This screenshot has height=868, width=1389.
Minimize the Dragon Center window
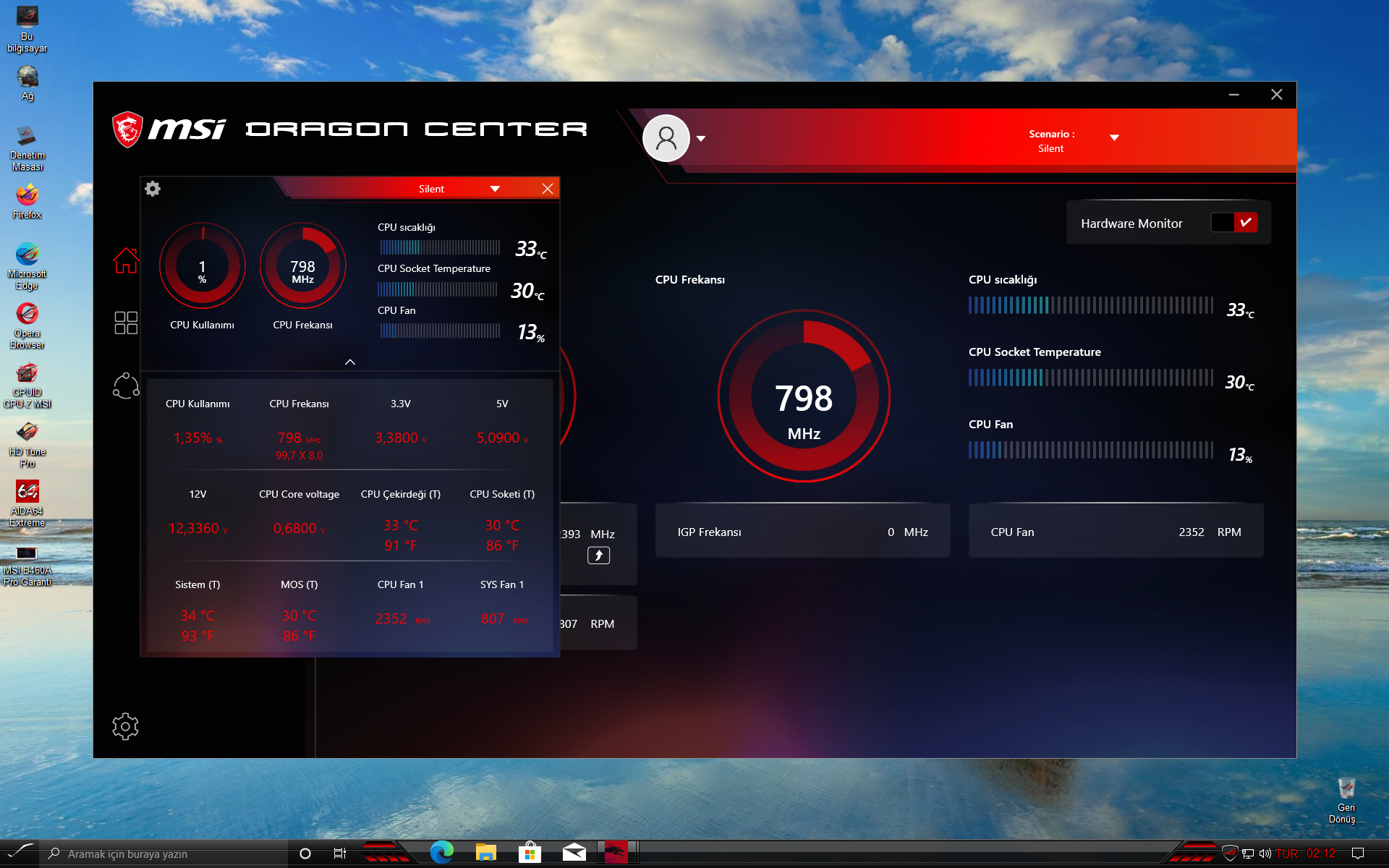pyautogui.click(x=1234, y=95)
